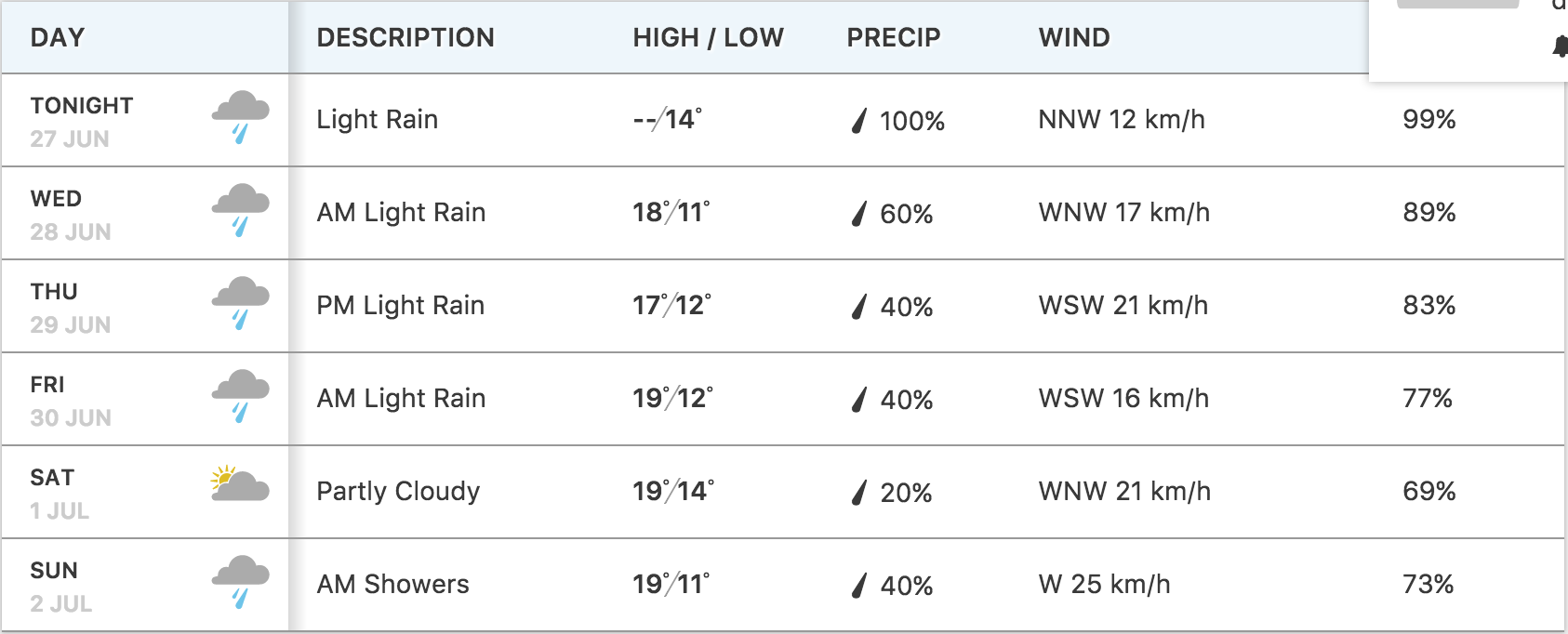Select the DESCRIPTION column header
Screen dimensions: 1568x634
coord(405,37)
